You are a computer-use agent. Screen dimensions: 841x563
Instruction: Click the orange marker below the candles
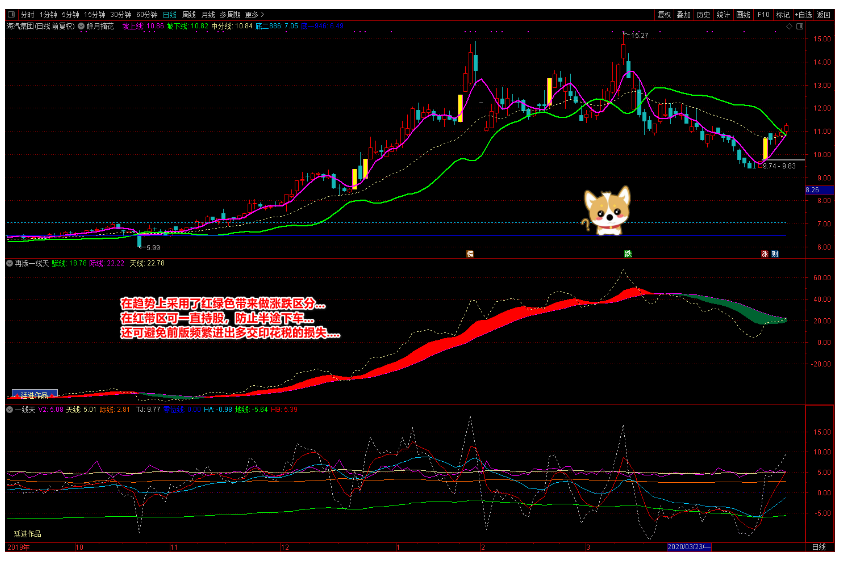pos(469,254)
